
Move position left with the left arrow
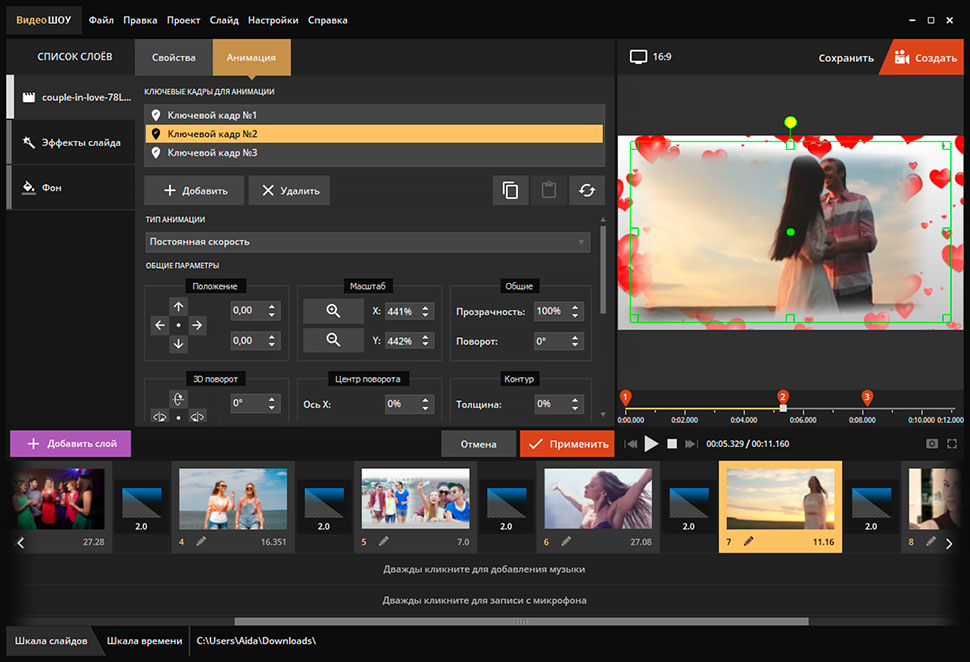click(160, 325)
